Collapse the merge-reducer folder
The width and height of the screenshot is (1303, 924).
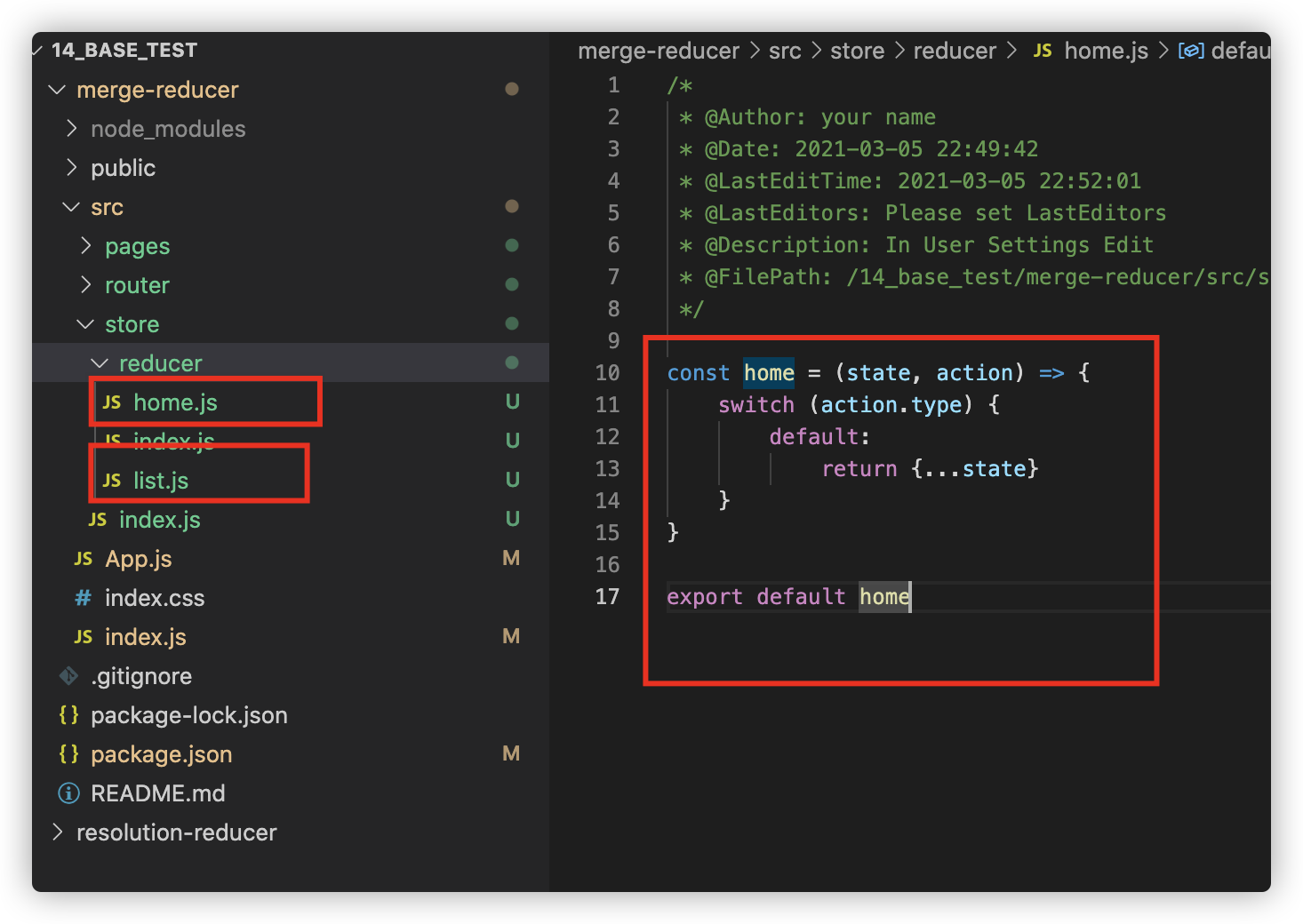coord(57,90)
